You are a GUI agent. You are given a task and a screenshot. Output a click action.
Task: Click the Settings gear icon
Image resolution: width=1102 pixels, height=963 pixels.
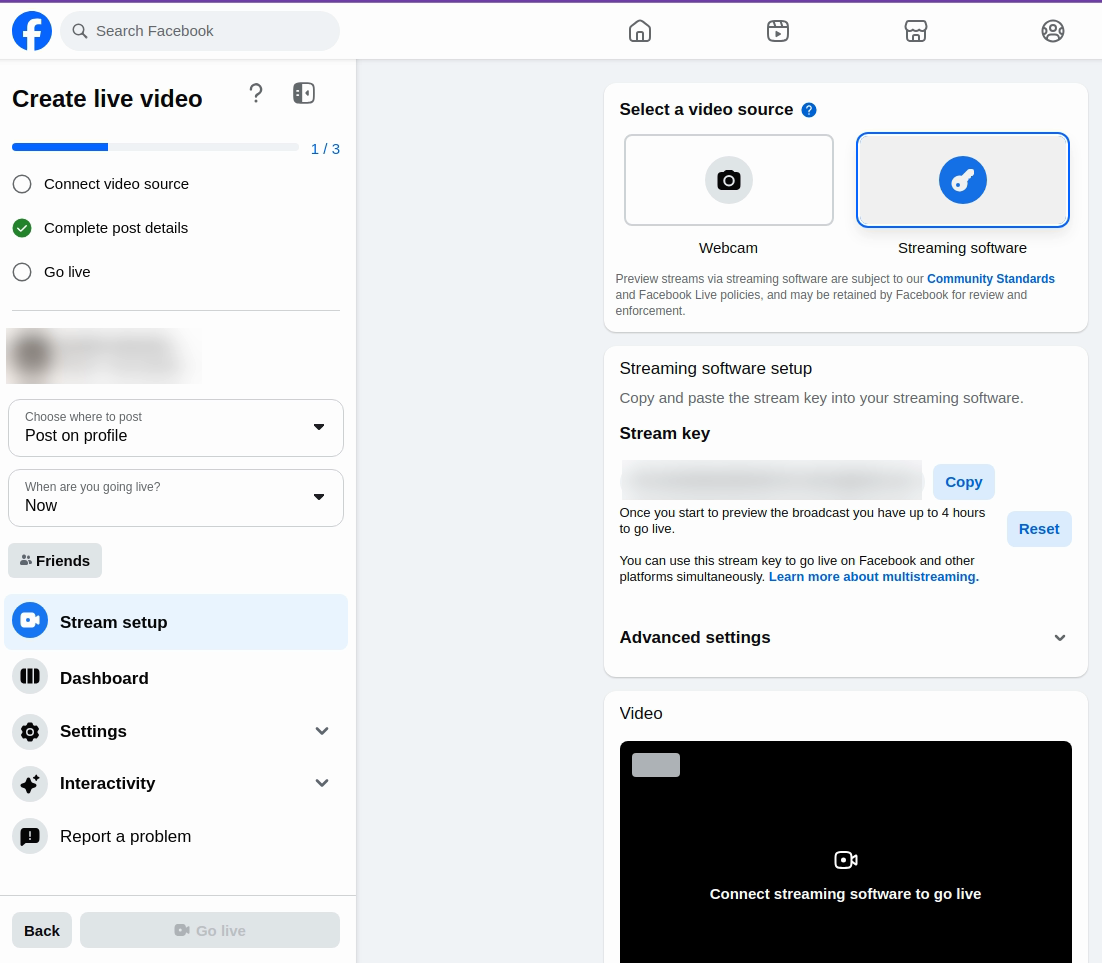(x=30, y=732)
